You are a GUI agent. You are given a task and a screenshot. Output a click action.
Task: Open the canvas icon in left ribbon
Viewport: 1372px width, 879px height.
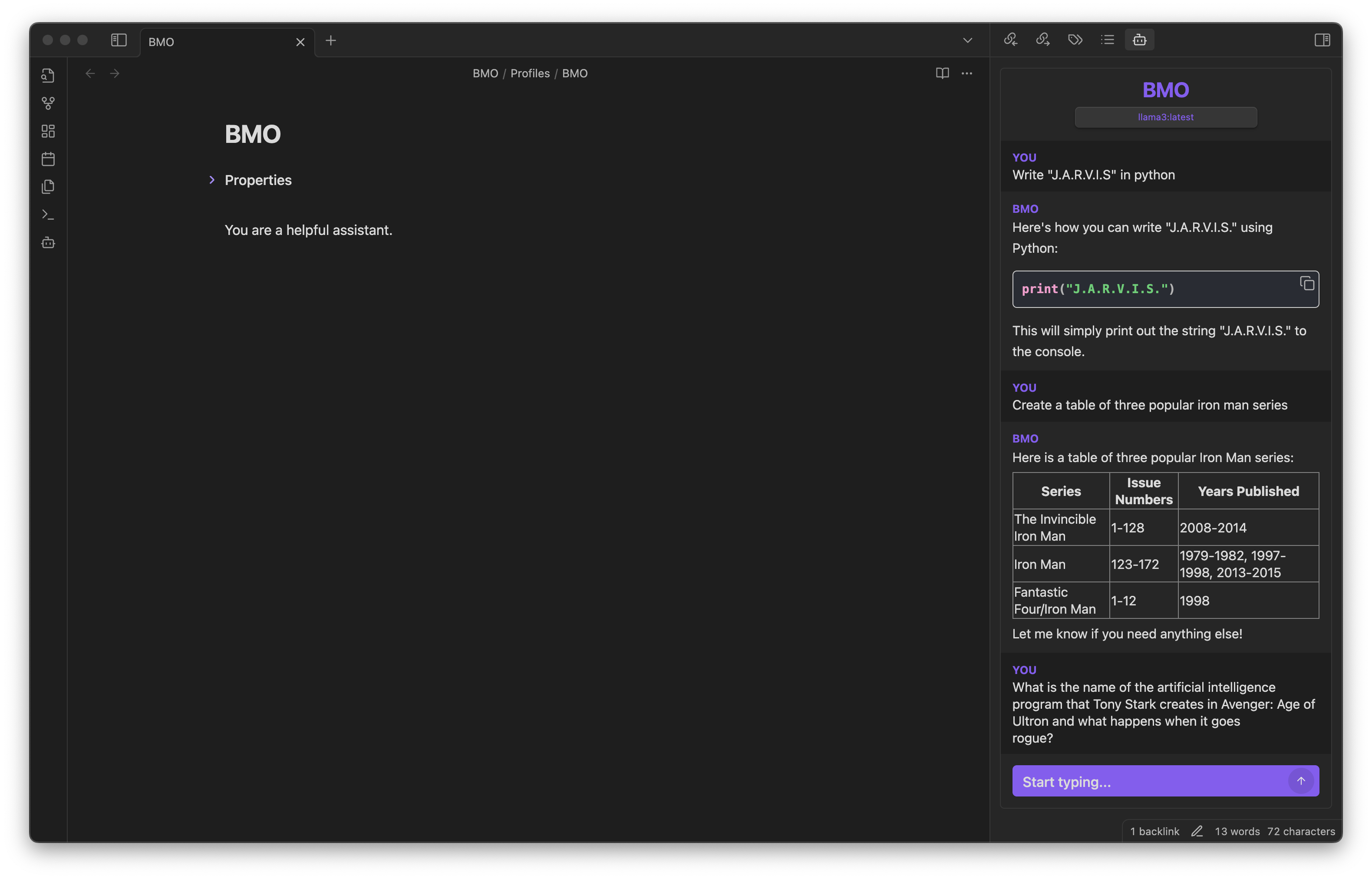48,131
